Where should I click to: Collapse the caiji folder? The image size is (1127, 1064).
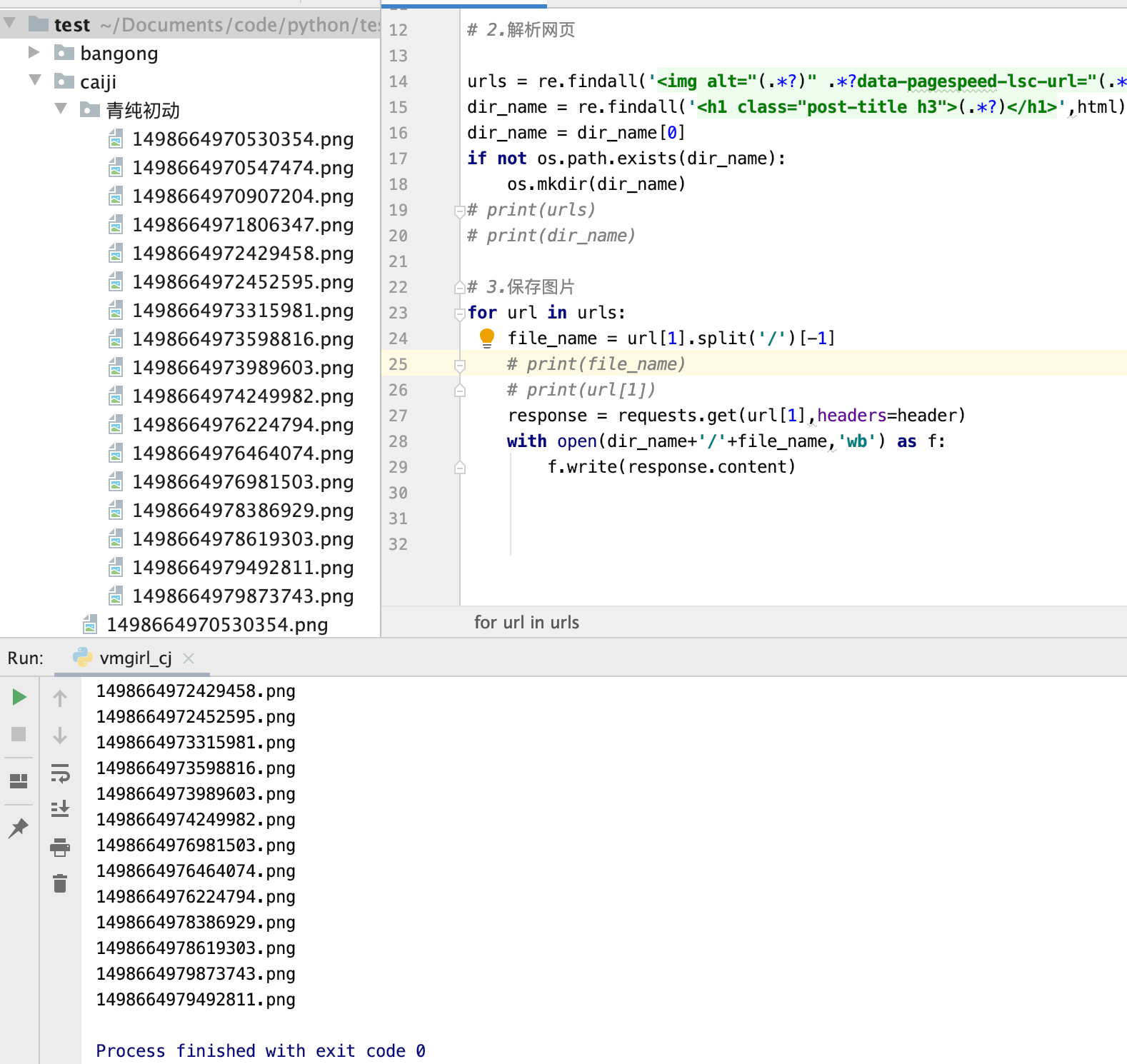pyautogui.click(x=34, y=79)
